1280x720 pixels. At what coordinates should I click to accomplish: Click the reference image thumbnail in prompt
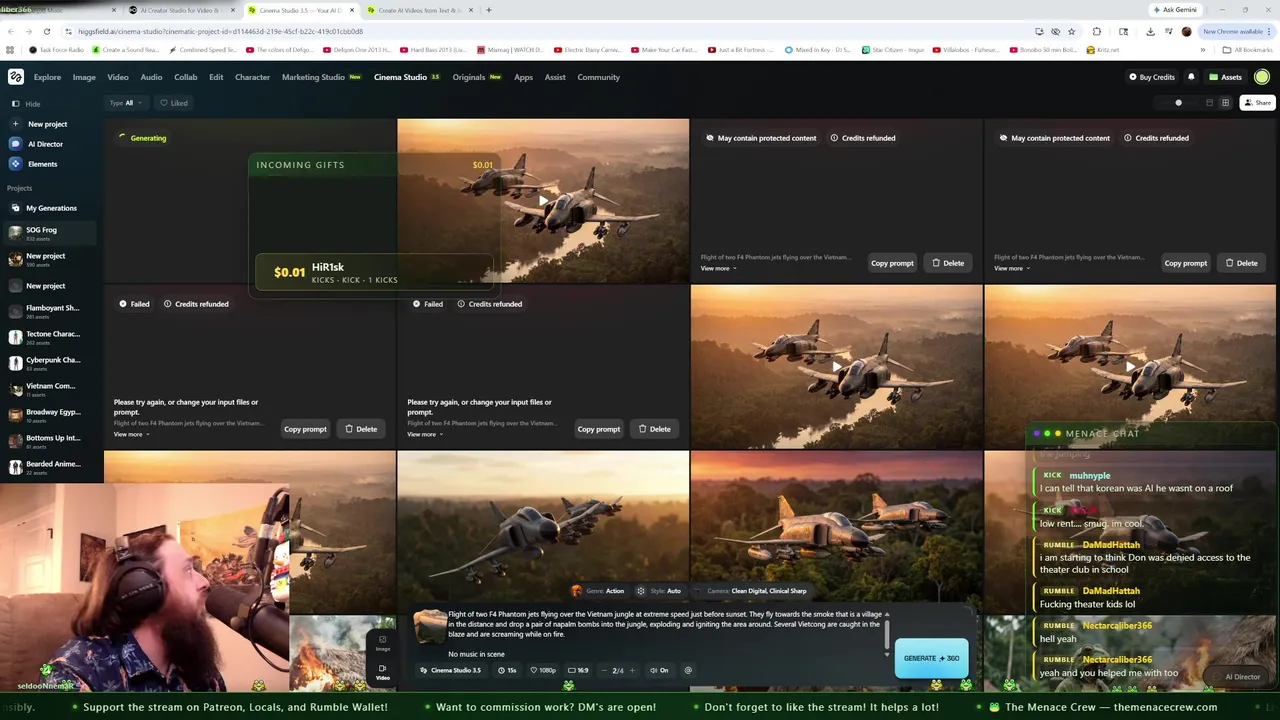tap(430, 627)
